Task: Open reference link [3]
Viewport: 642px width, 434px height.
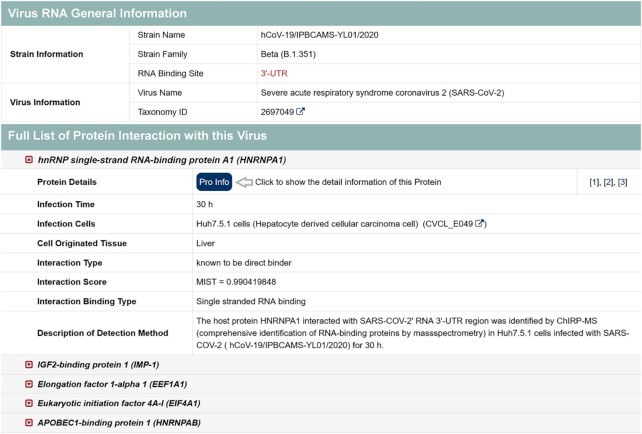Action: 622,182
